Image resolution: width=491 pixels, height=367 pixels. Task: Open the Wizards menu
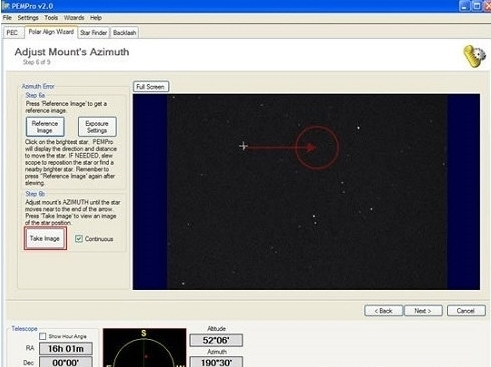74,18
